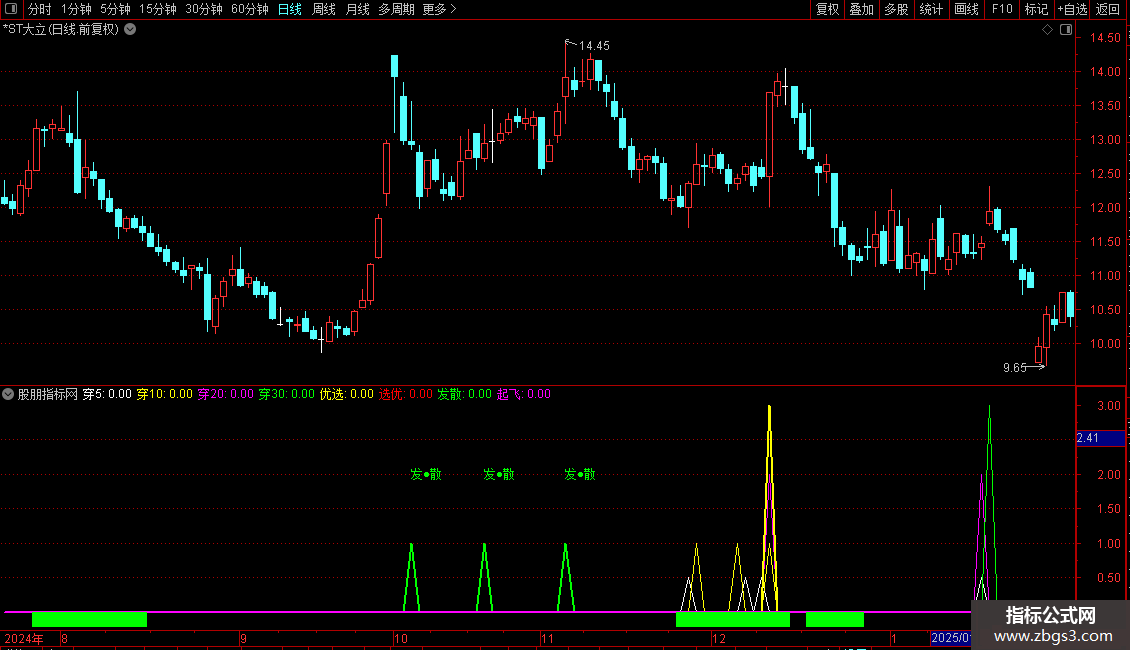Click month 10 on the time axis
This screenshot has width=1130, height=650.
[401, 638]
